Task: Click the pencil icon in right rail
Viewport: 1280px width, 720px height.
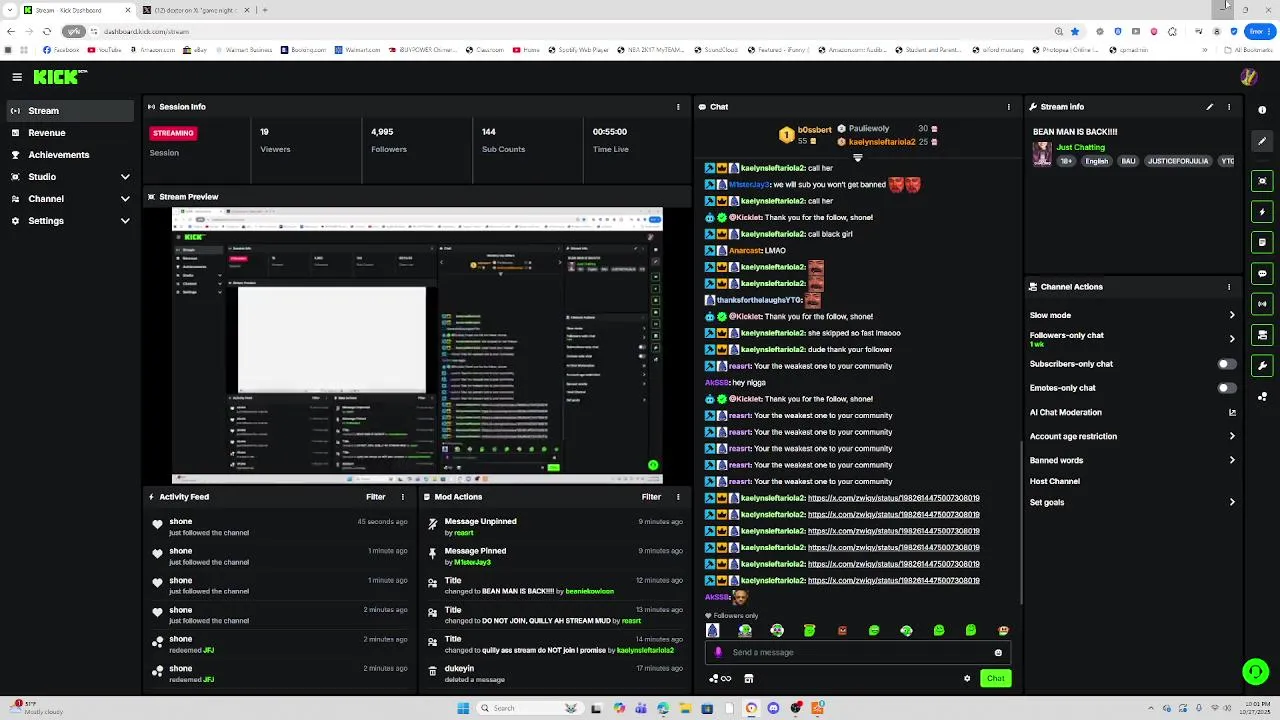Action: (1262, 141)
